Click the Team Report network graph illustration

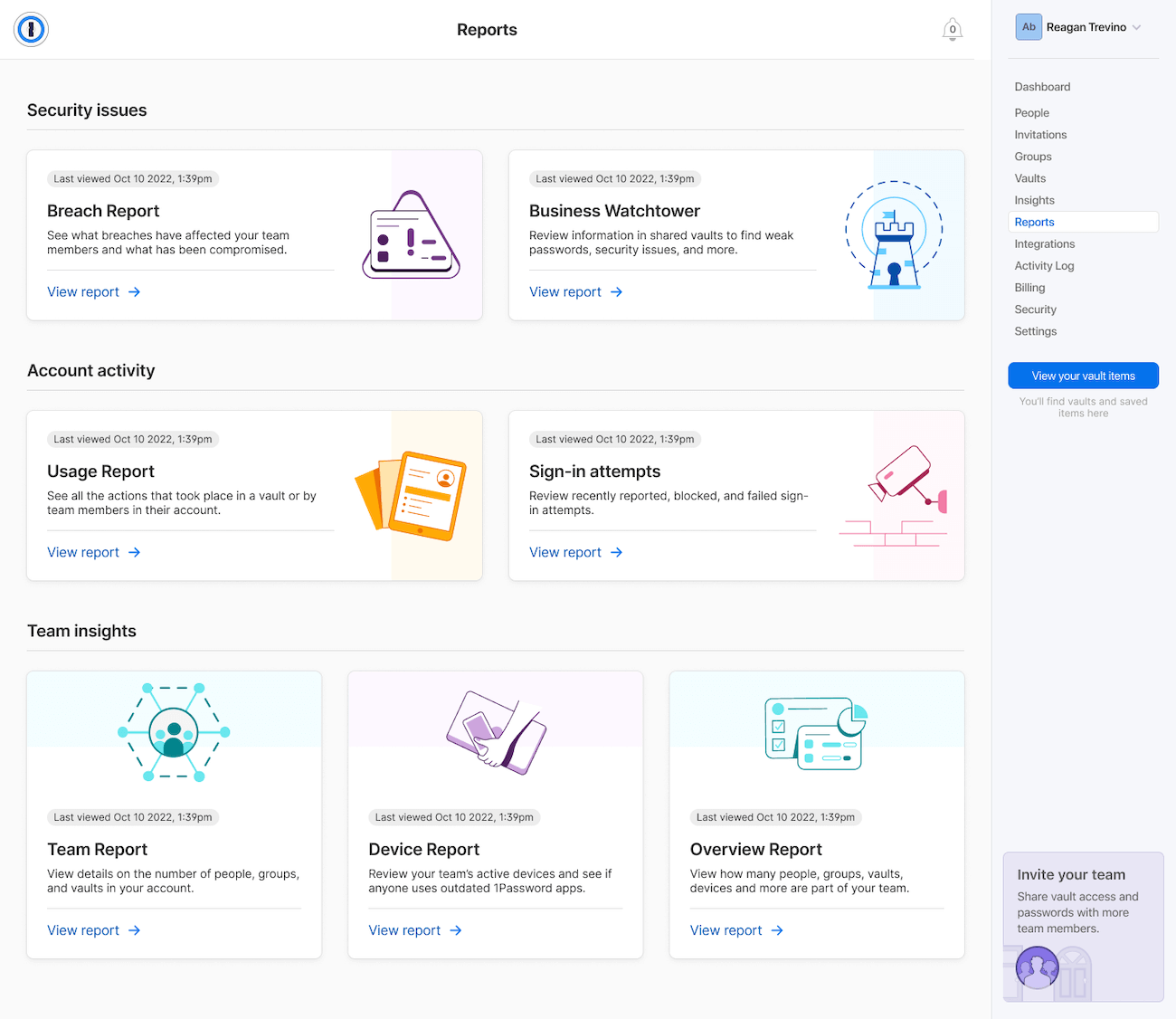[x=174, y=733]
